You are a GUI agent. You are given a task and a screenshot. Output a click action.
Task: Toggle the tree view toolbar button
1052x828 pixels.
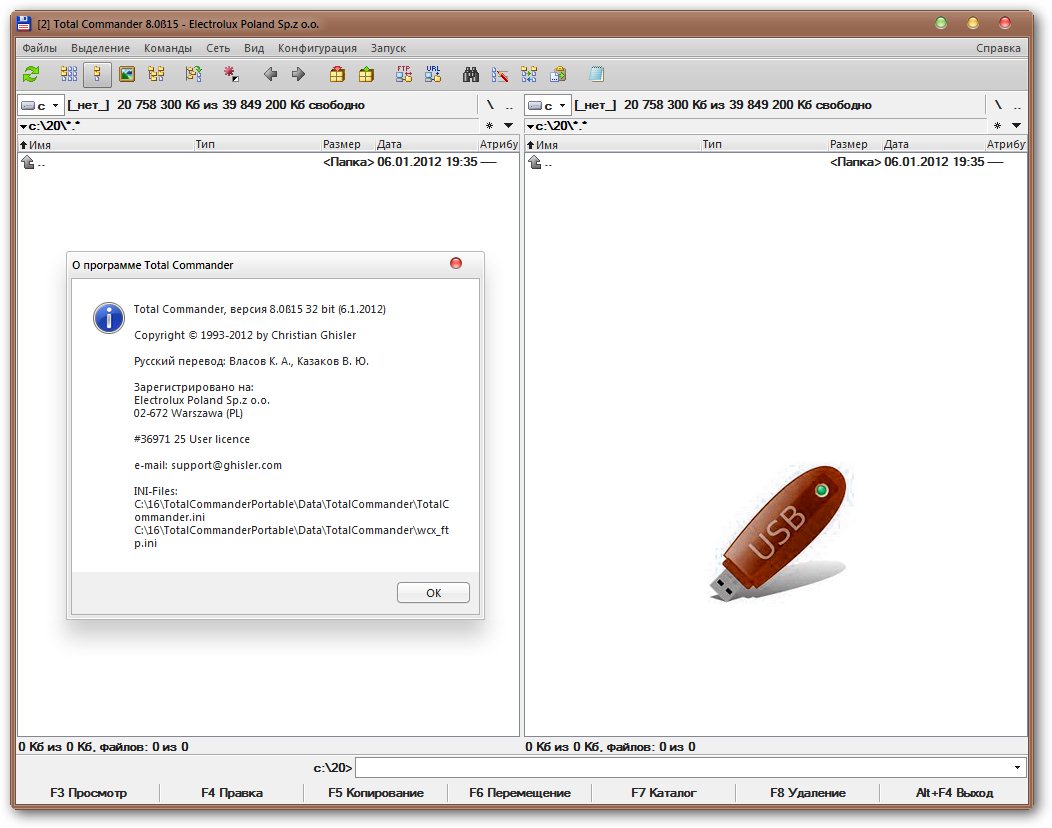point(156,74)
